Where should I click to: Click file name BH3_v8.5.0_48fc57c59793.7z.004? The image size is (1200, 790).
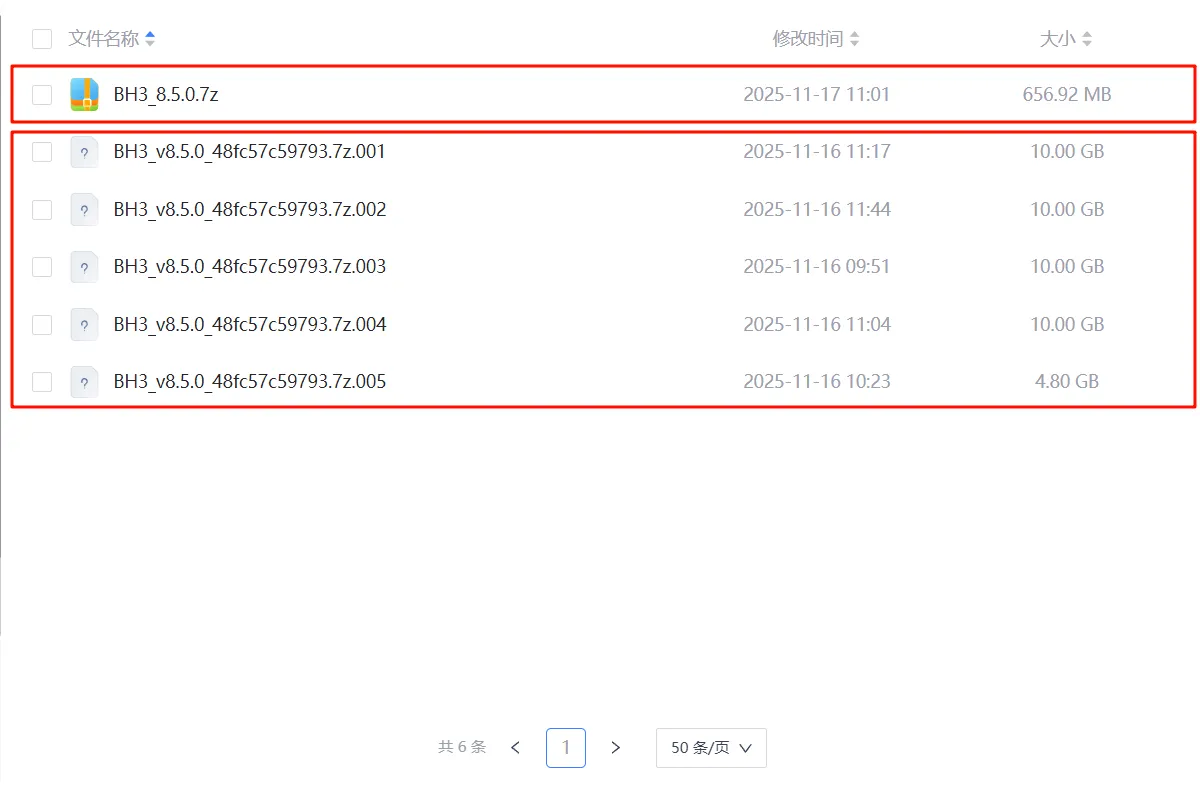click(x=249, y=325)
